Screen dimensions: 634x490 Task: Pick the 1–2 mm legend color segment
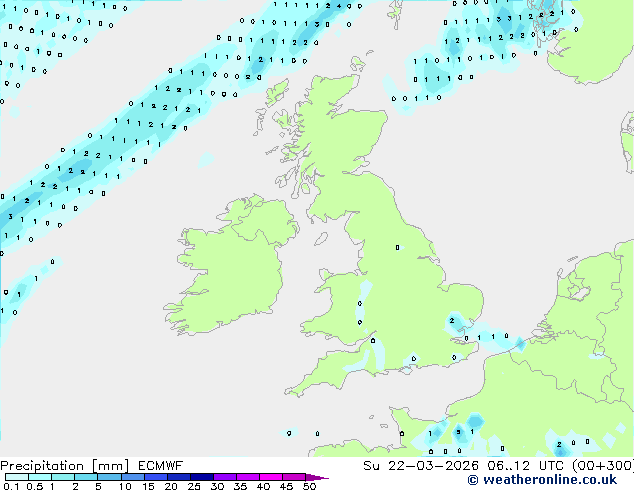click(63, 477)
